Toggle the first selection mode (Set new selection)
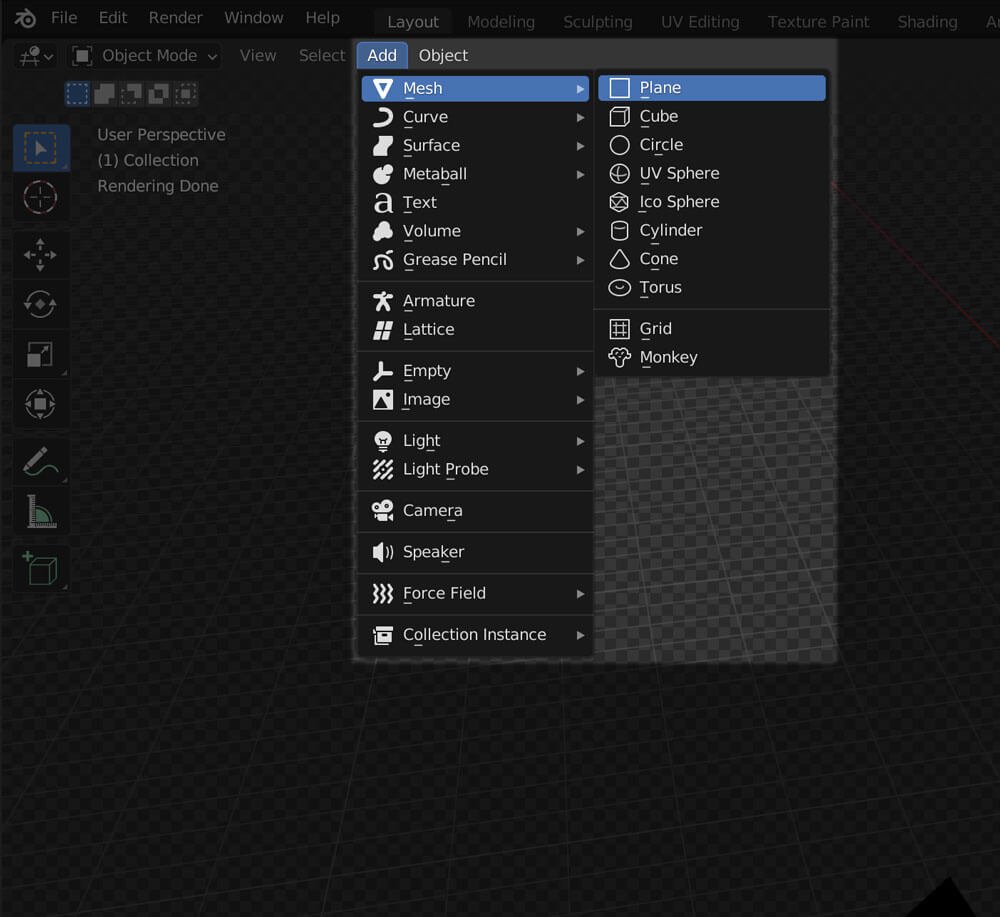This screenshot has height=917, width=1000. pos(78,94)
